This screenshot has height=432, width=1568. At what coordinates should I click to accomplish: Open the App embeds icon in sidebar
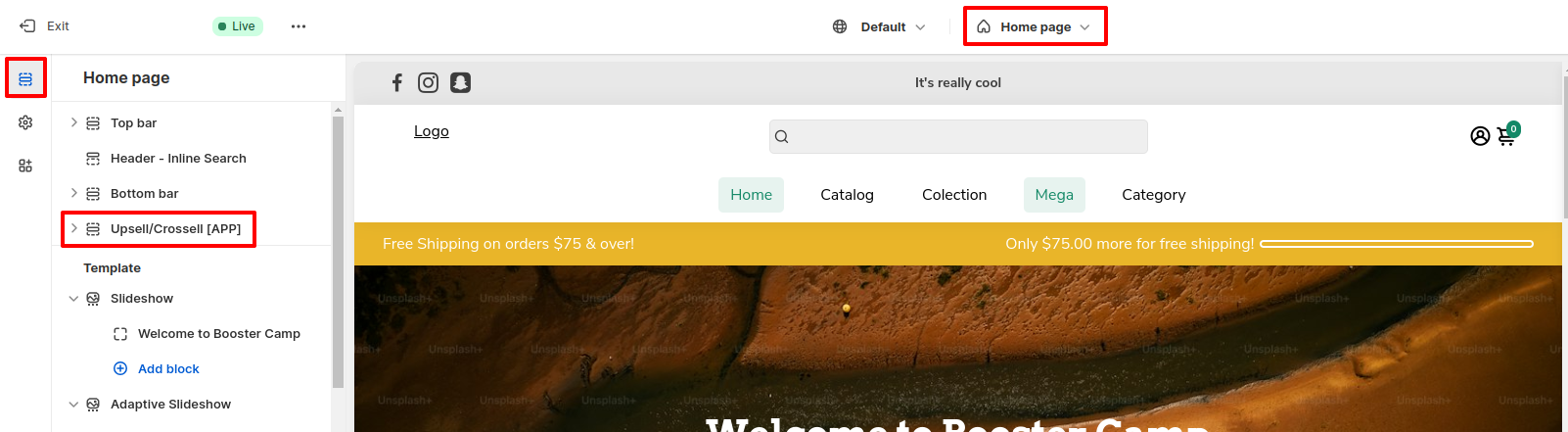25,166
